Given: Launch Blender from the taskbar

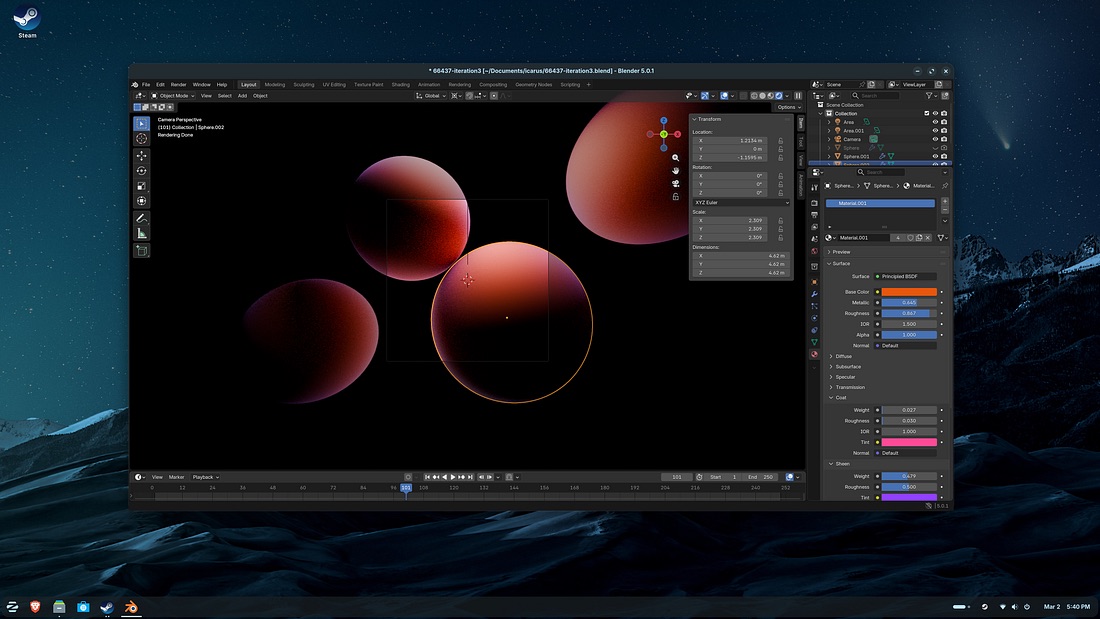Looking at the screenshot, I should (x=131, y=606).
